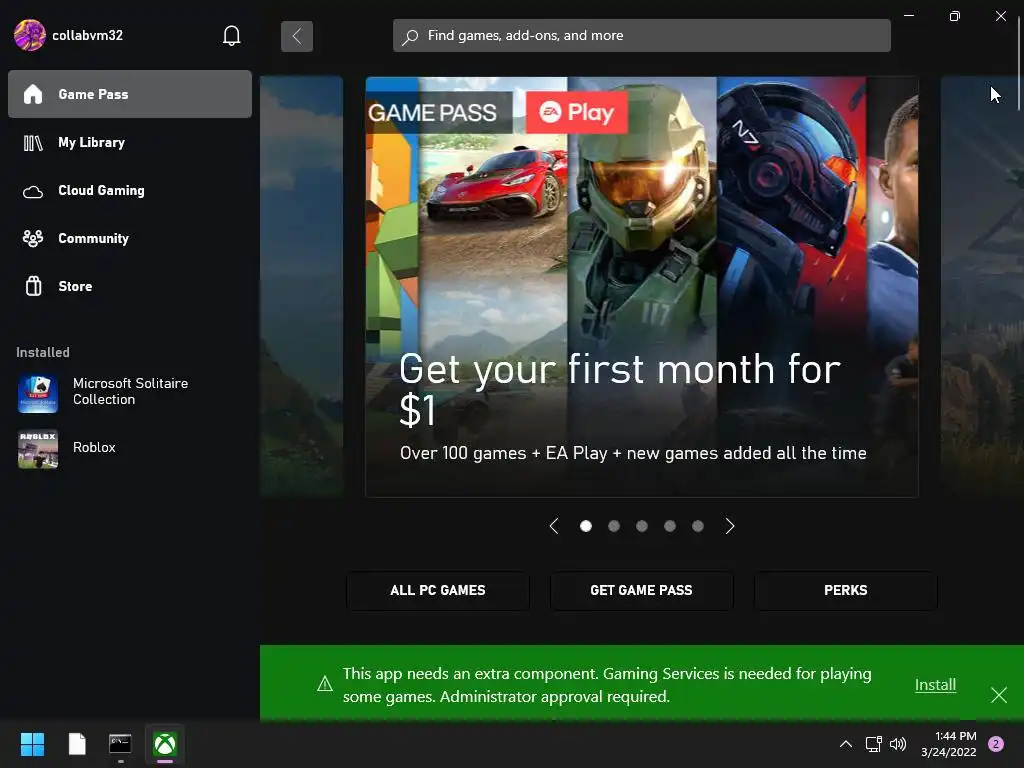1024x768 pixels.
Task: Open network status tray icon
Action: pyautogui.click(x=873, y=744)
